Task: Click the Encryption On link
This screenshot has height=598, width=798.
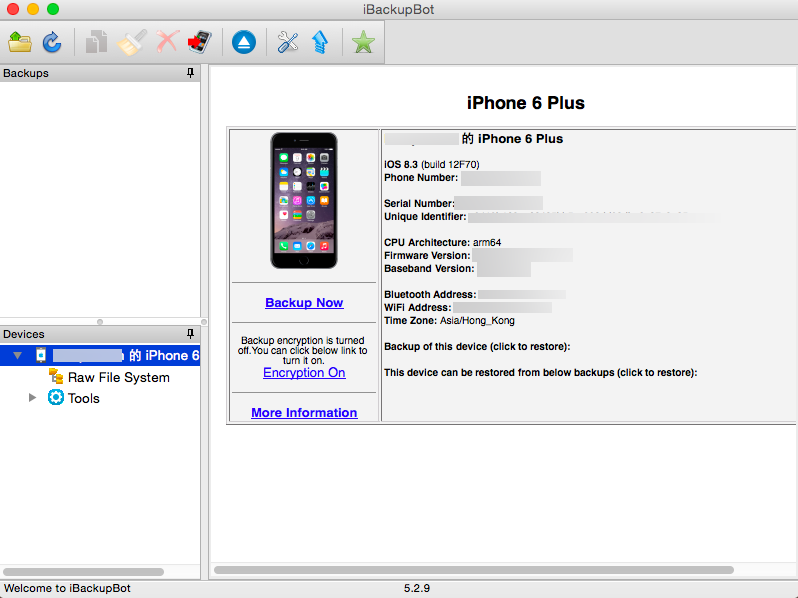Action: click(304, 373)
